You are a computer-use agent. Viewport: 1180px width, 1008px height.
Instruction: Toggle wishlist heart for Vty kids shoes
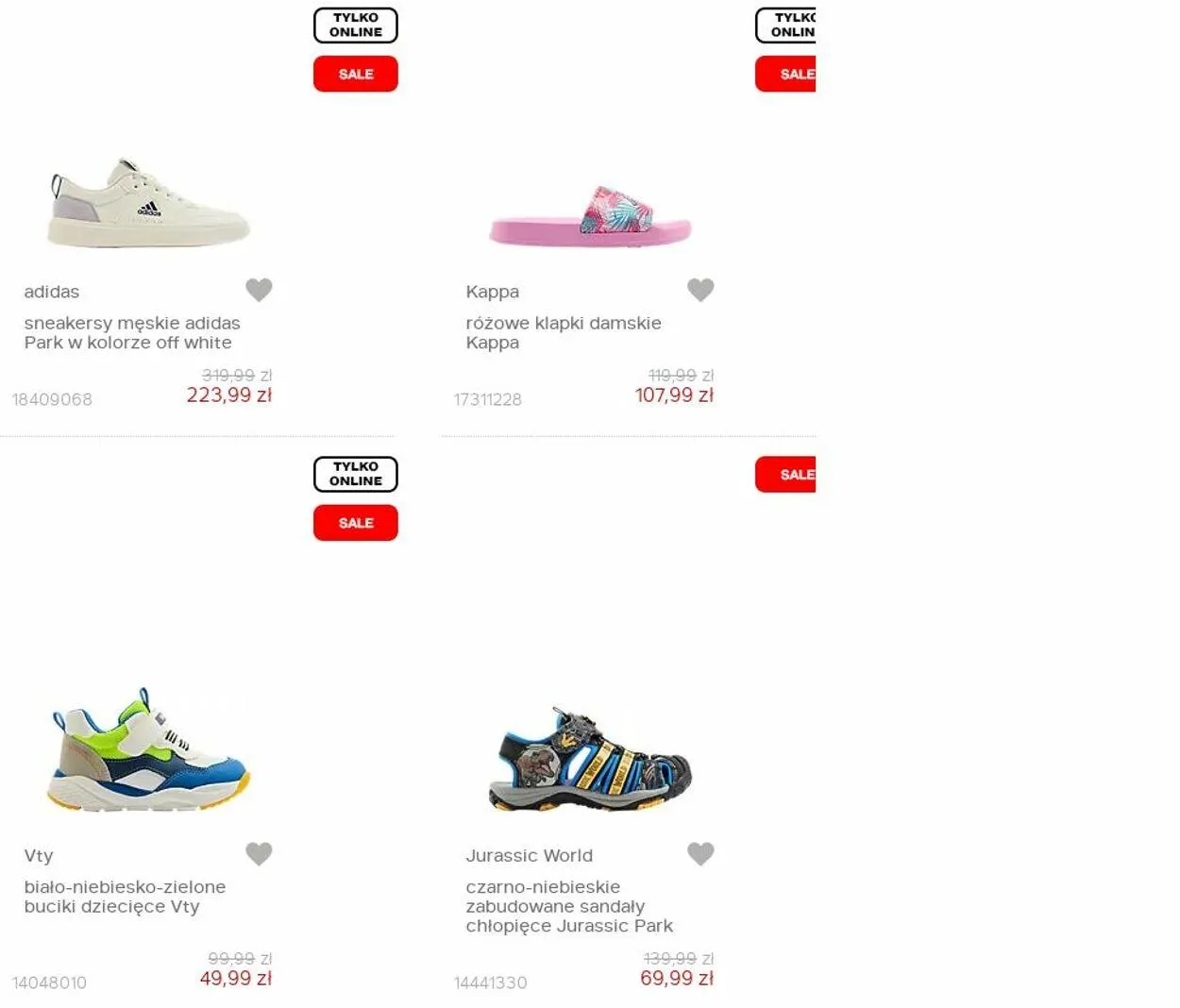coord(259,853)
